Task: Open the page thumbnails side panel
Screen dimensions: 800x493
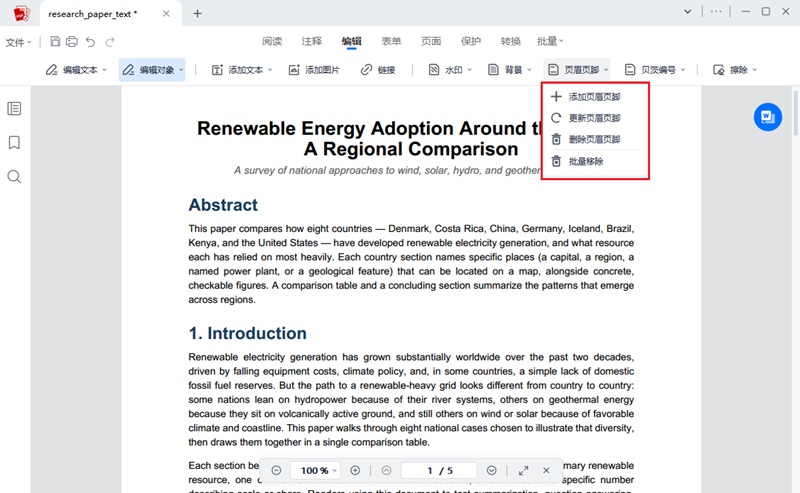Action: click(14, 108)
